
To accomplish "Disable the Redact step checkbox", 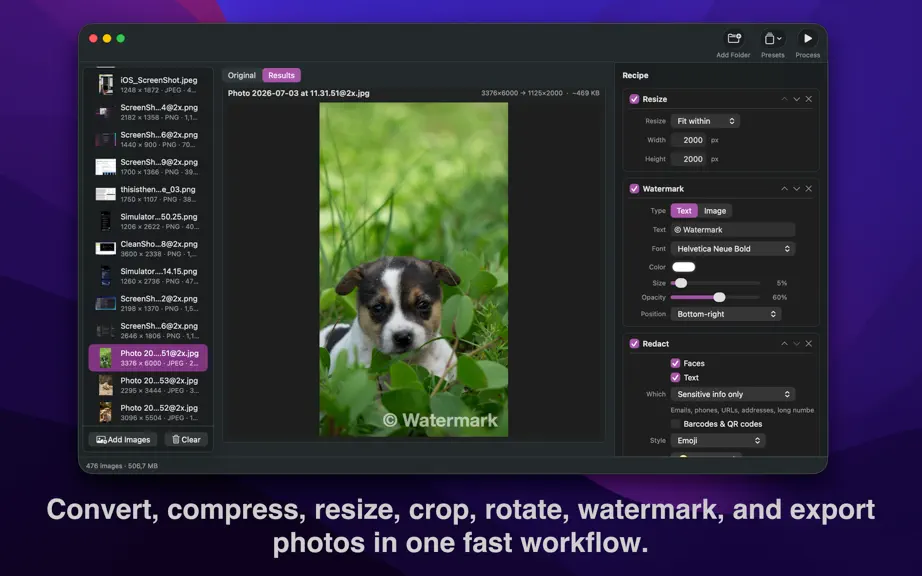I will click(634, 344).
